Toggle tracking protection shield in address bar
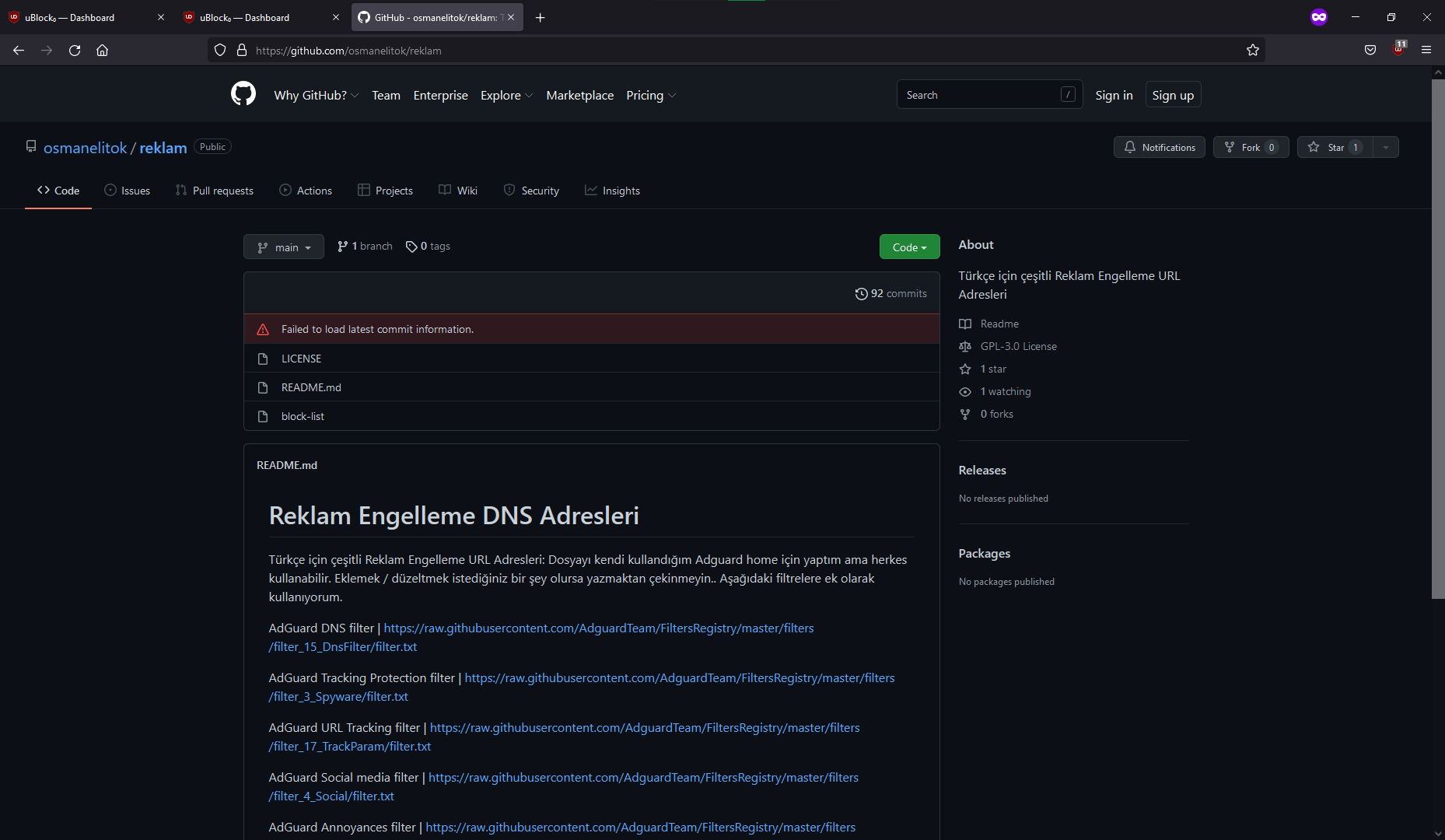The image size is (1445, 840). pyautogui.click(x=220, y=50)
